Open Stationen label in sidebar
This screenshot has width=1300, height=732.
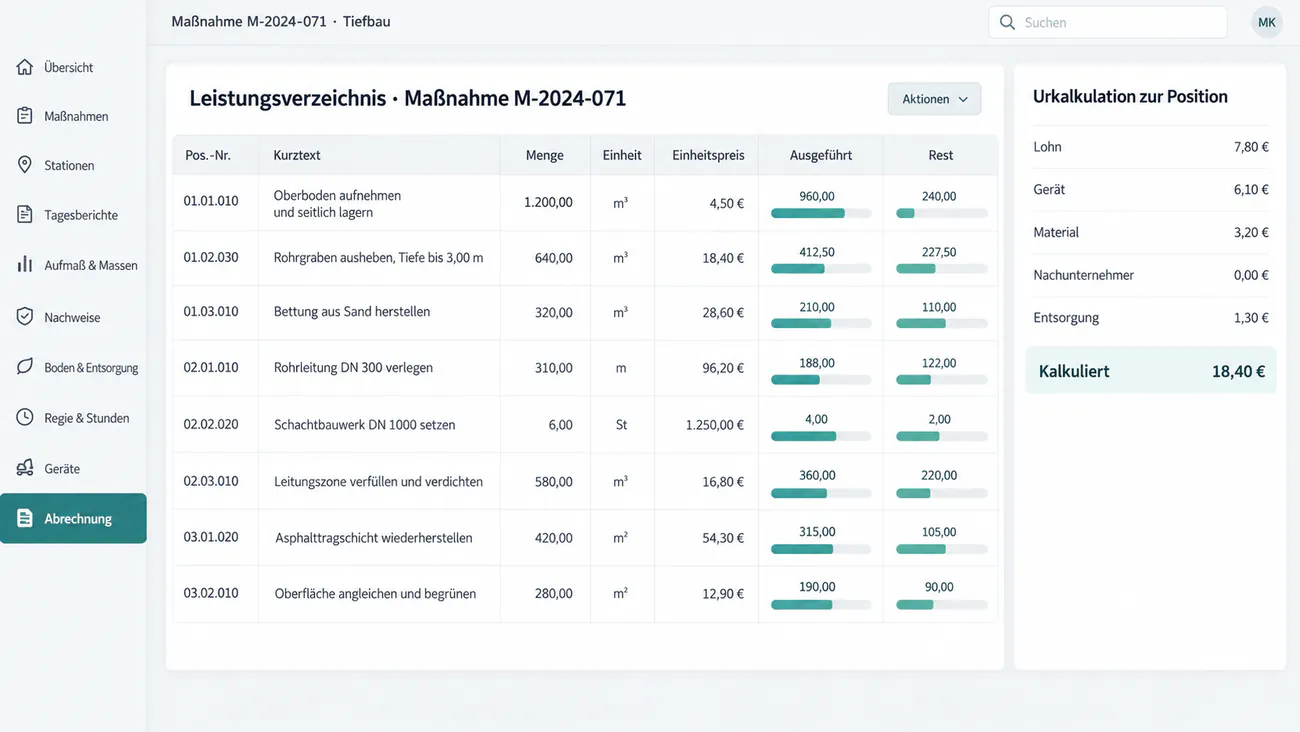point(69,165)
